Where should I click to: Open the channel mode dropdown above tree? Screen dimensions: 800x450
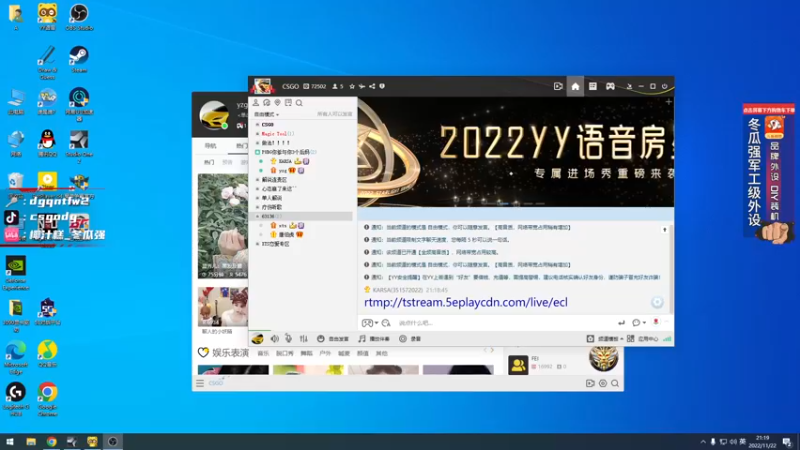point(266,114)
